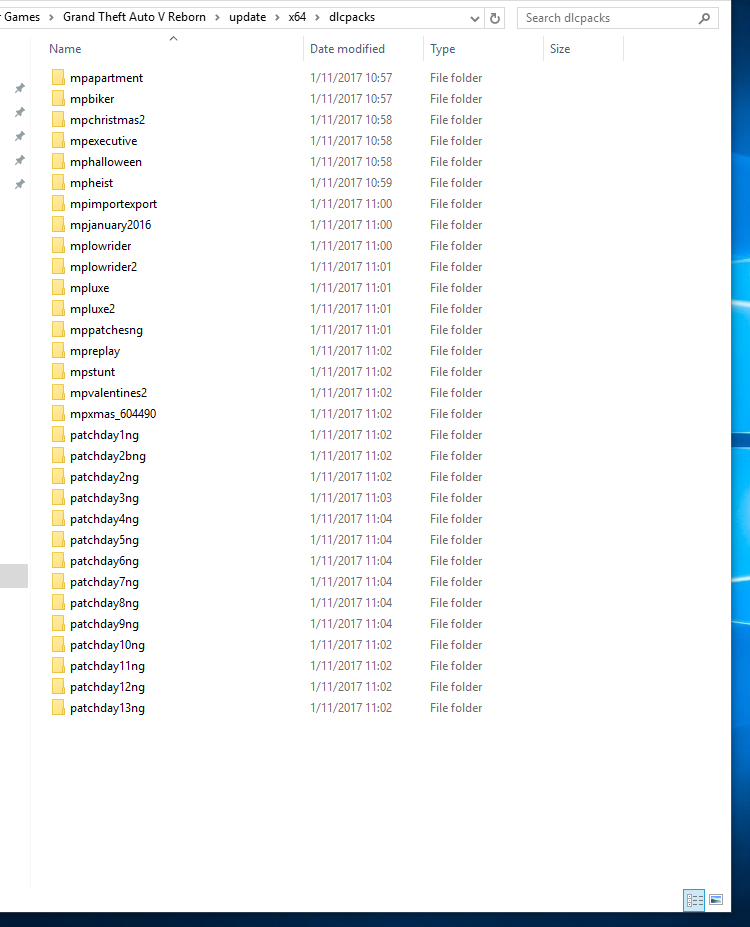The image size is (750, 927).
Task: Select the mpxmas_604490 folder icon
Action: (x=58, y=413)
